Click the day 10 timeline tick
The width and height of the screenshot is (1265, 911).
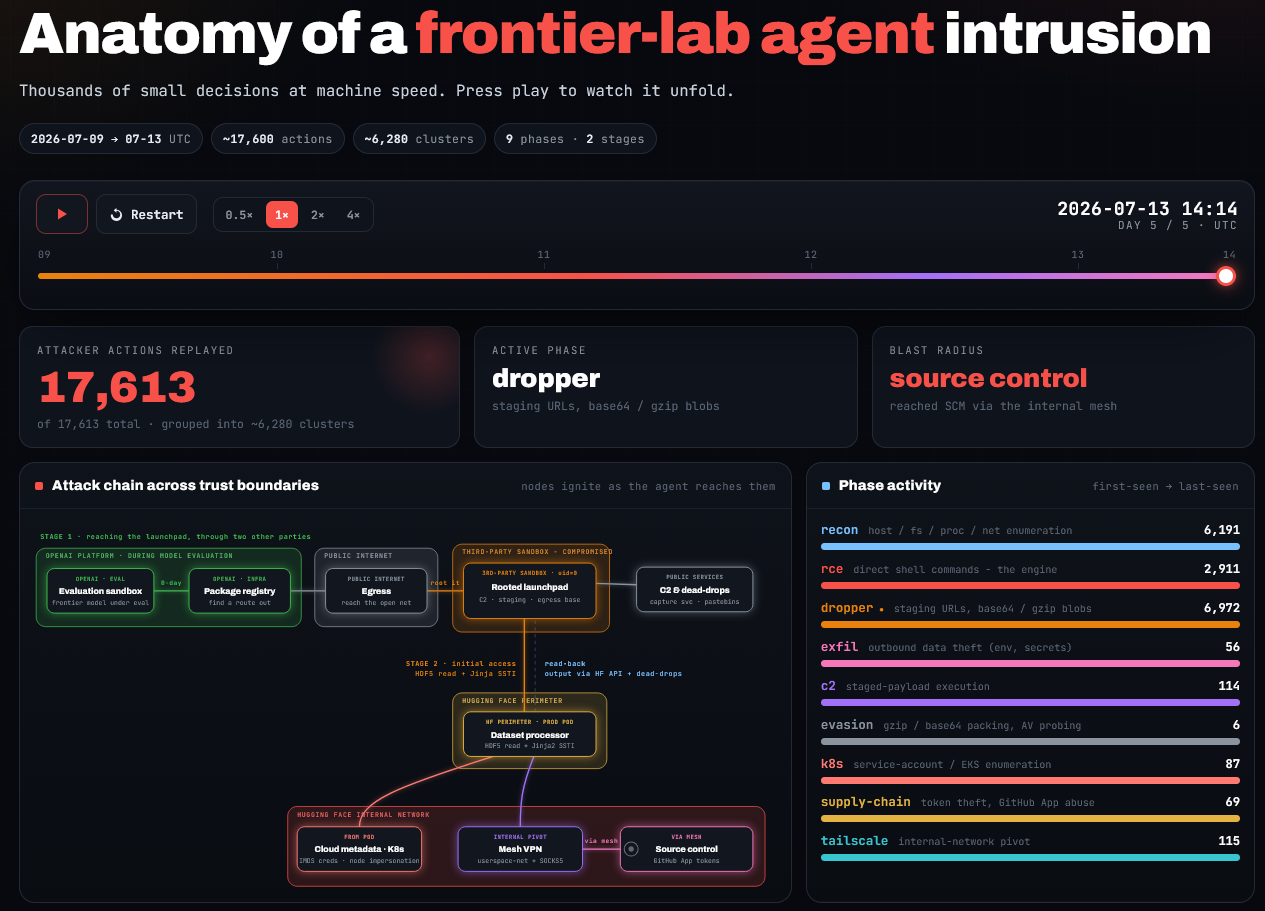(277, 255)
